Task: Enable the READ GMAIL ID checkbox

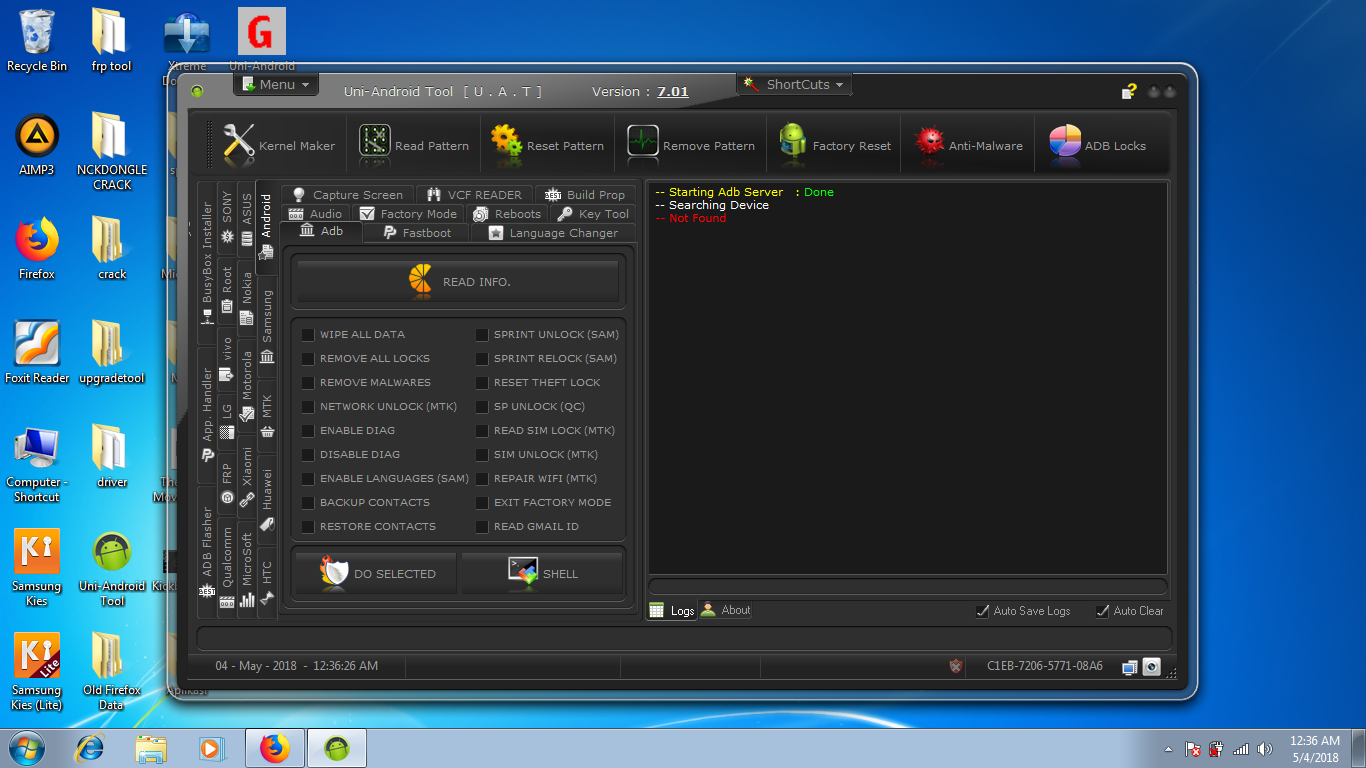Action: [482, 527]
